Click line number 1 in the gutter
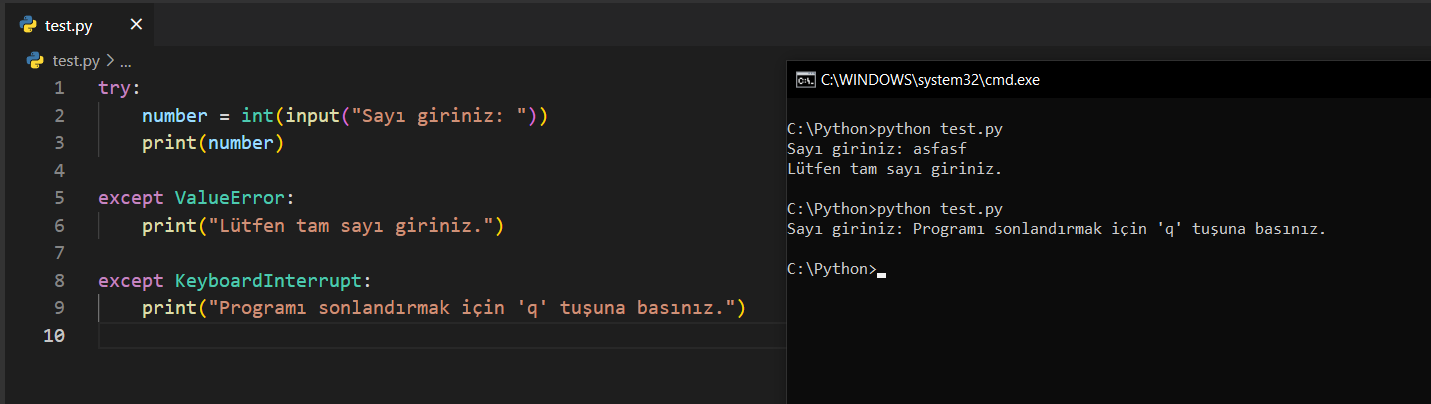 [59, 88]
